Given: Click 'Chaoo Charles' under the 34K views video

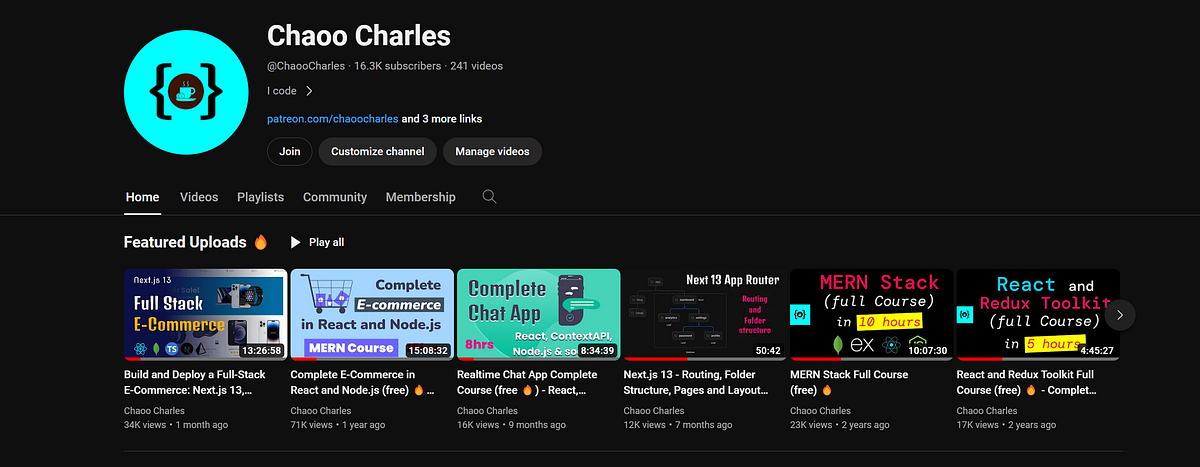Looking at the screenshot, I should tap(154, 411).
